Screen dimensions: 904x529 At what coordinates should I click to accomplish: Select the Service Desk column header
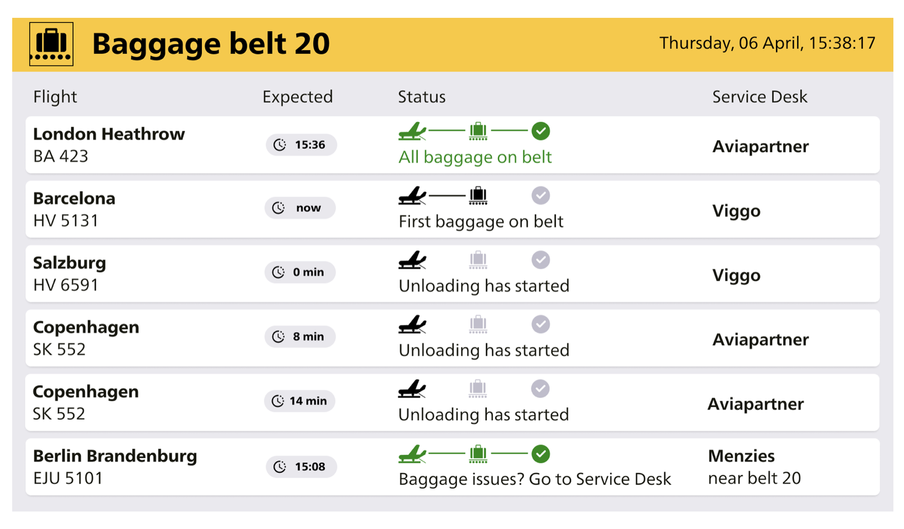tap(759, 97)
